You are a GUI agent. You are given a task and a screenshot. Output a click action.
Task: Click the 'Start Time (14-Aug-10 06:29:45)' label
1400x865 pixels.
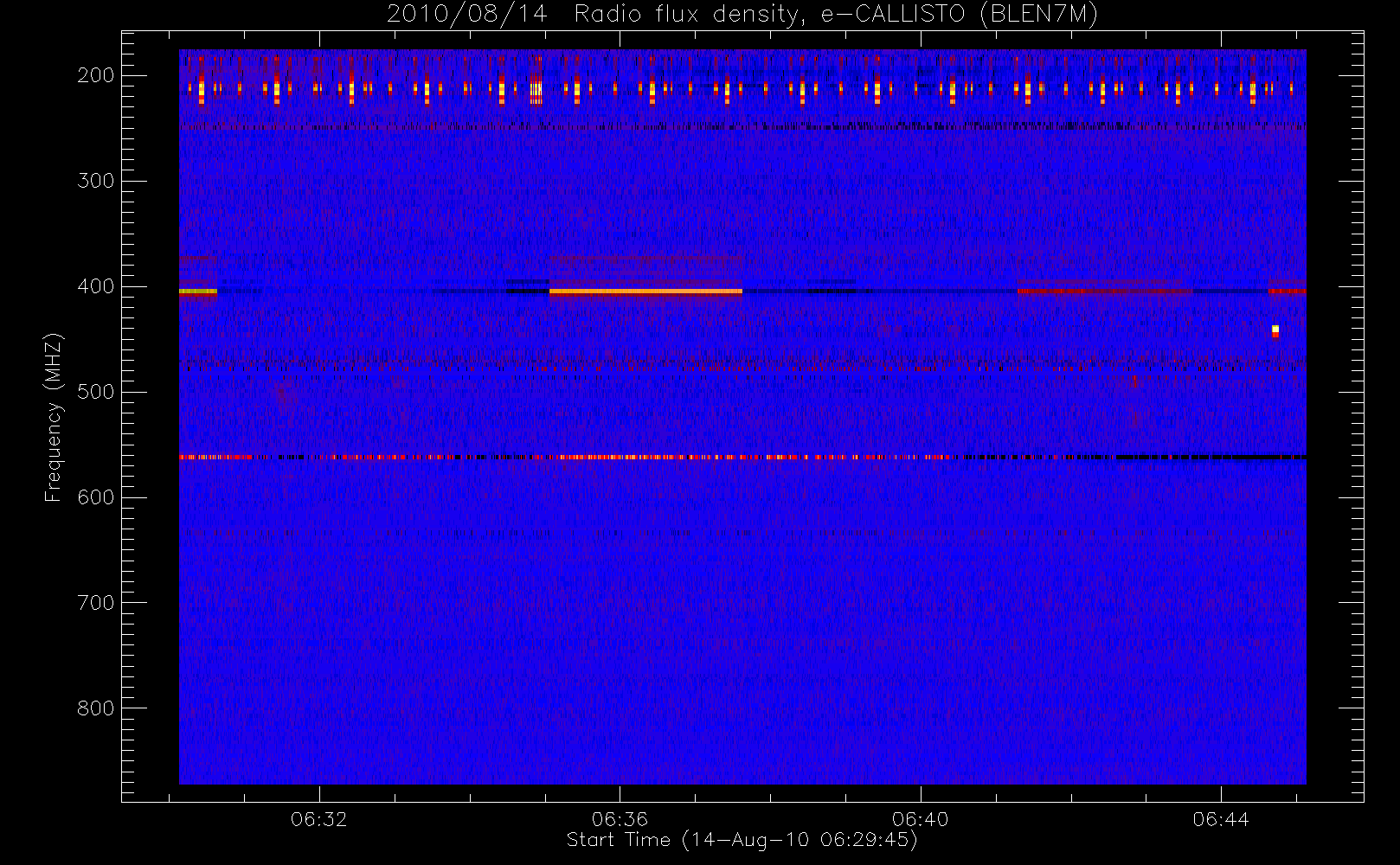pyautogui.click(x=742, y=840)
